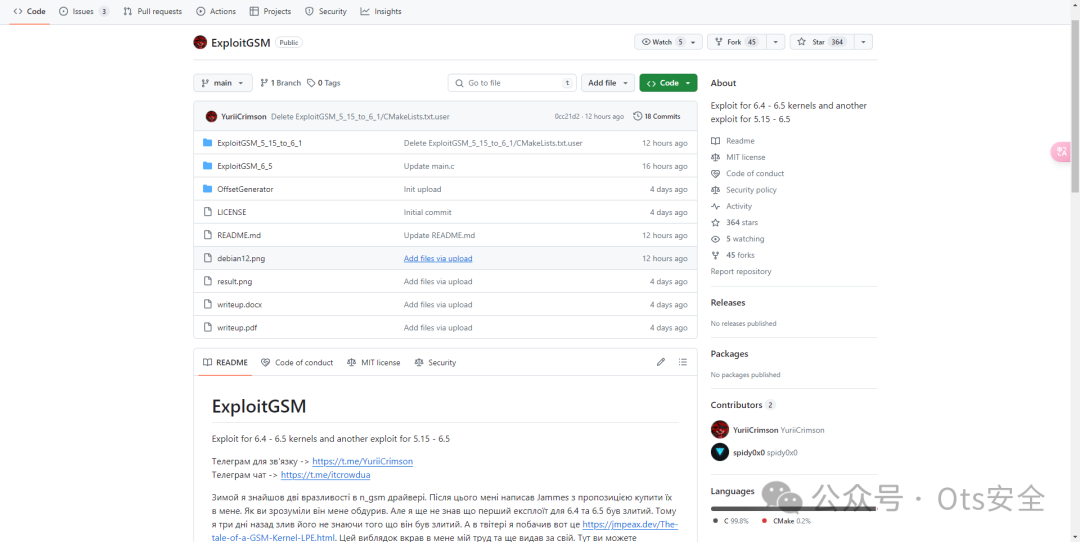Click file icon next to LICENSE
The image size is (1080, 542).
(207, 212)
